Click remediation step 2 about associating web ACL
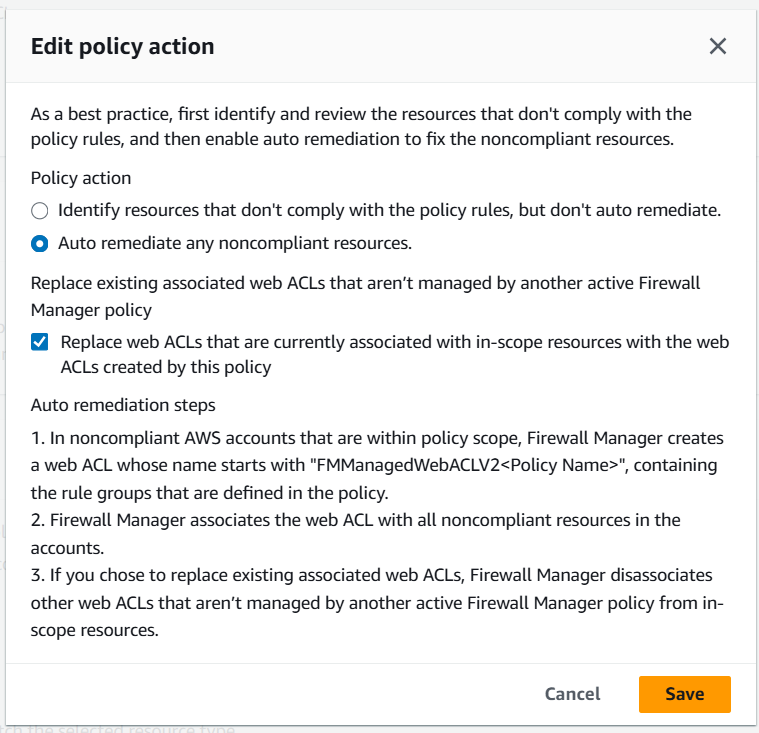The height and width of the screenshot is (733, 759). pos(355,520)
